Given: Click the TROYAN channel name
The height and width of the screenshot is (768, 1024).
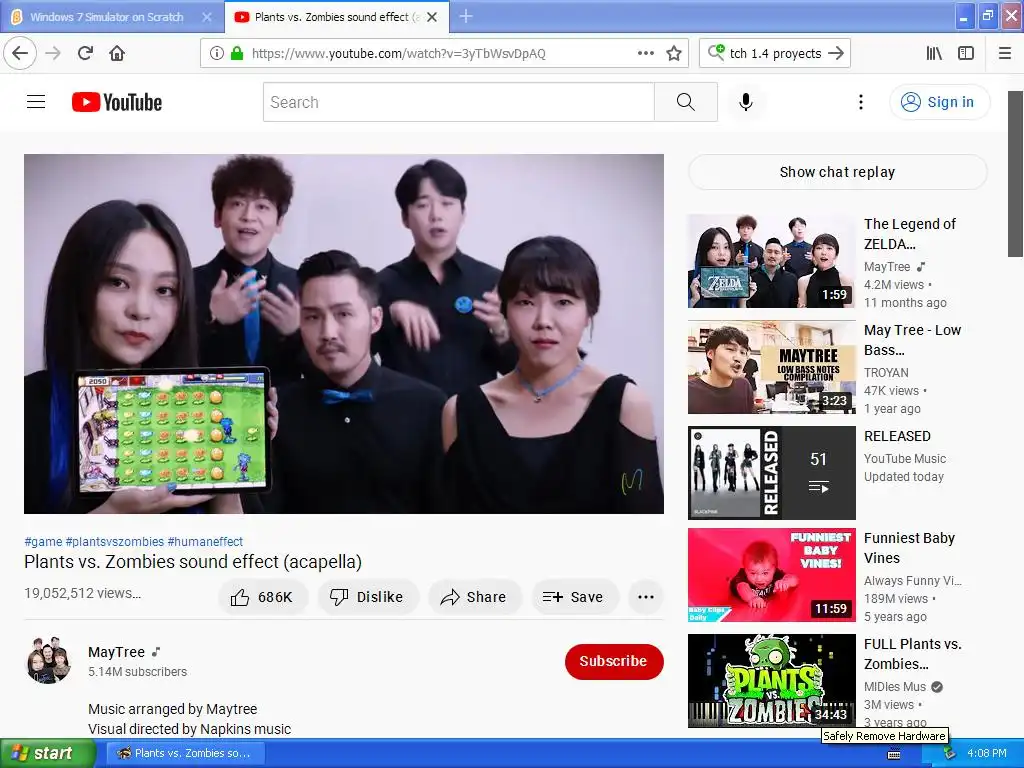Looking at the screenshot, I should click(886, 372).
